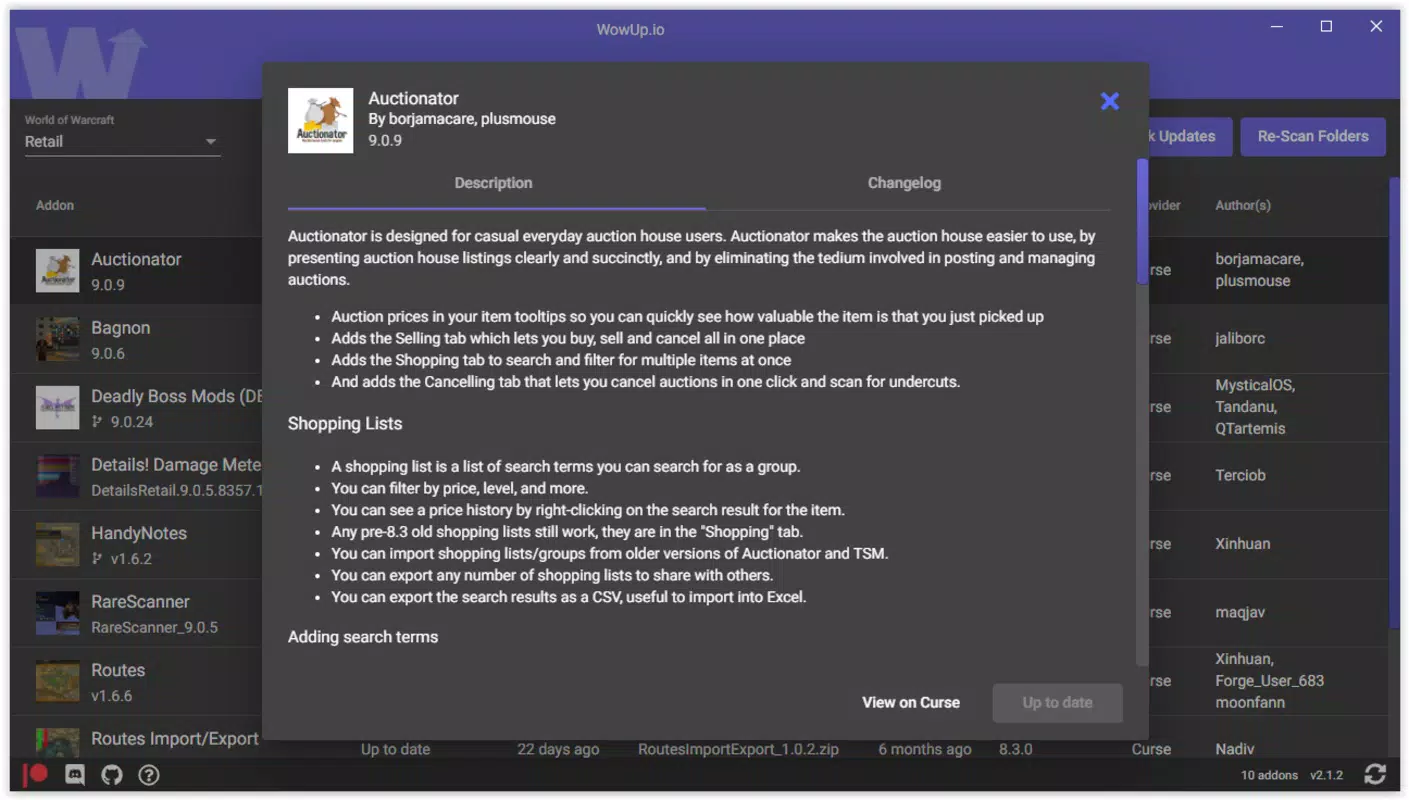Select the Routes Import/Export addon thumbnail

coord(57,743)
